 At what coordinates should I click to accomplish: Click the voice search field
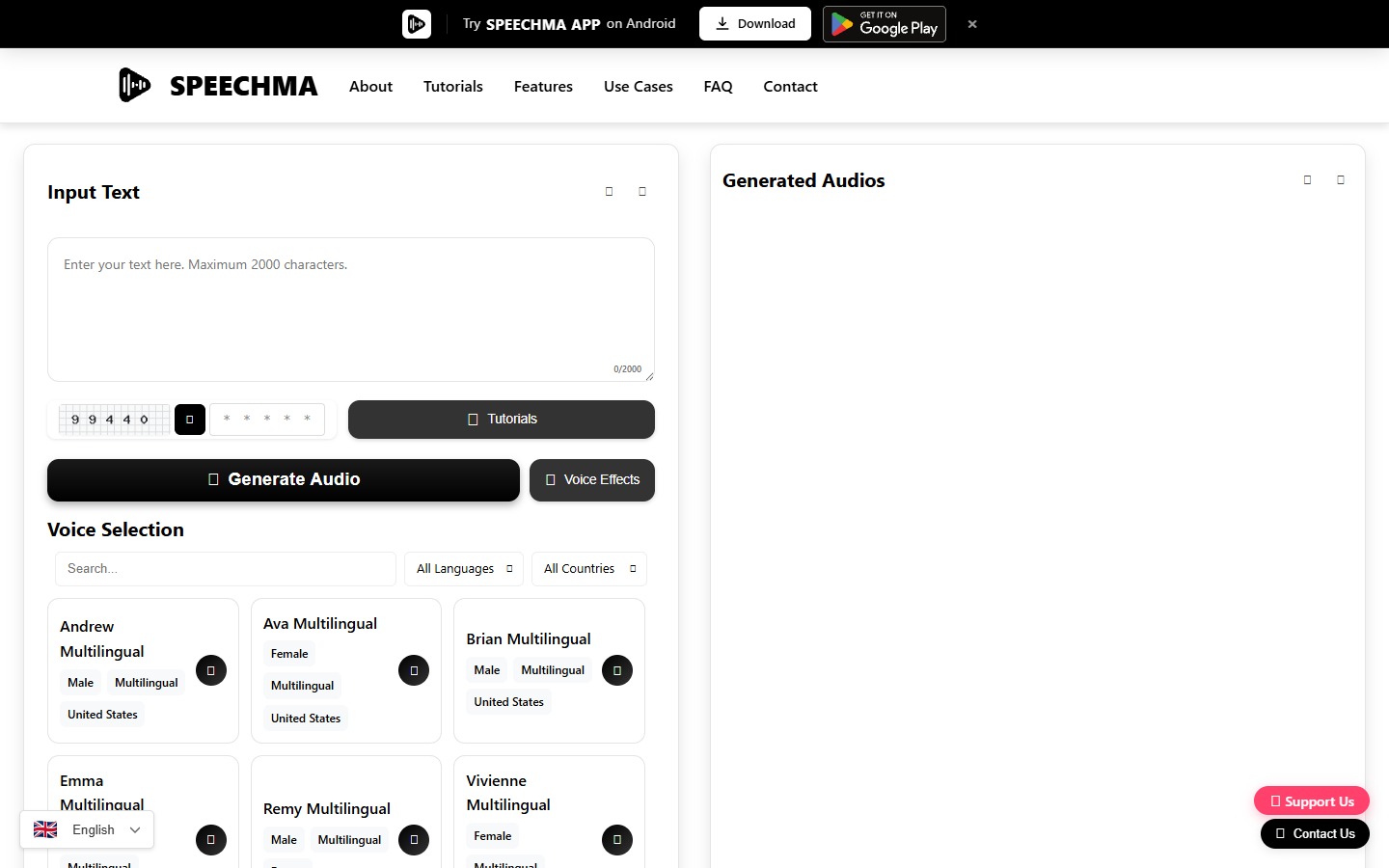226,569
